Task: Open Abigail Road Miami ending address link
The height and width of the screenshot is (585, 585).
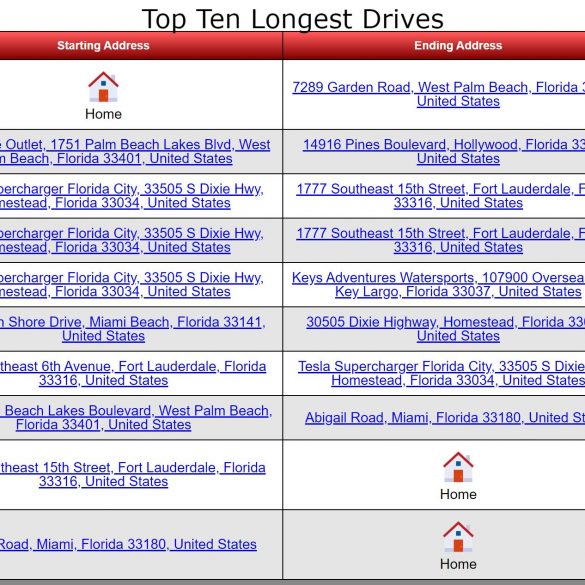Action: (445, 418)
